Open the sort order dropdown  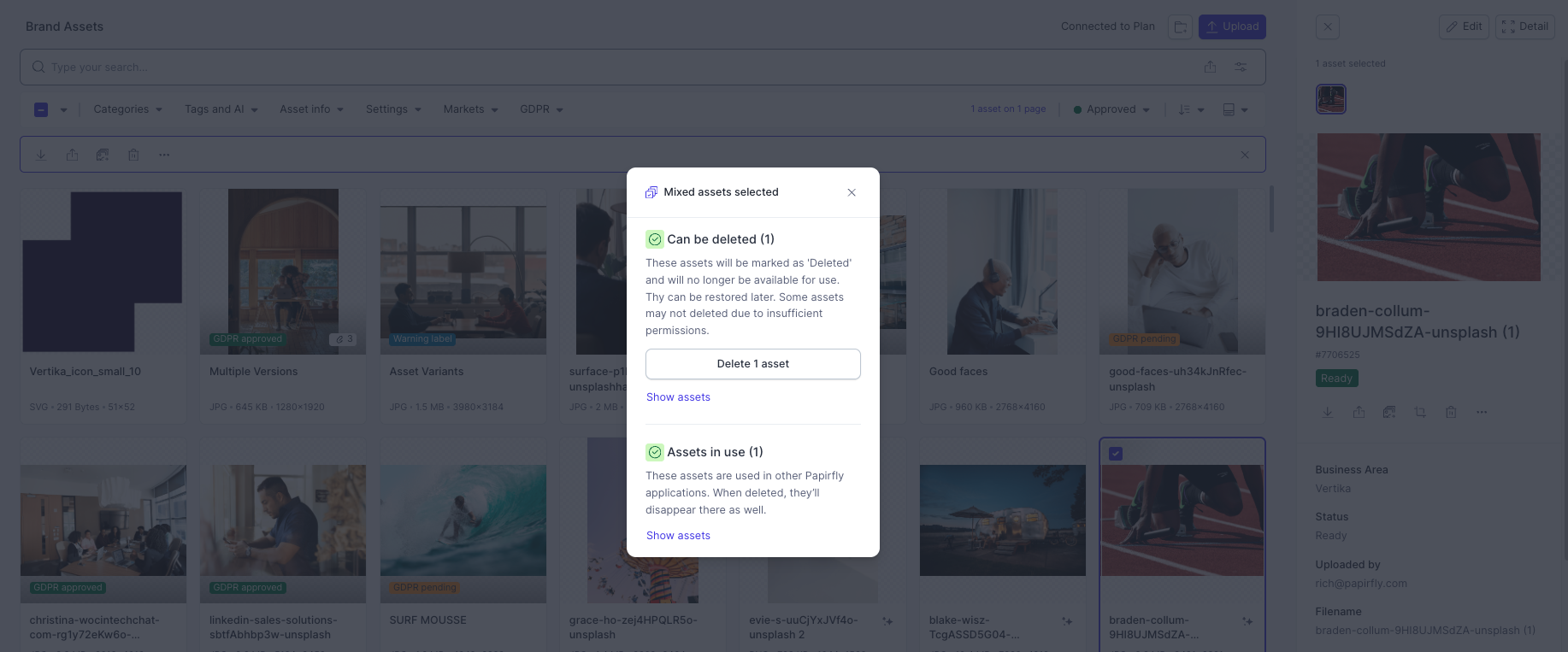coord(1191,109)
